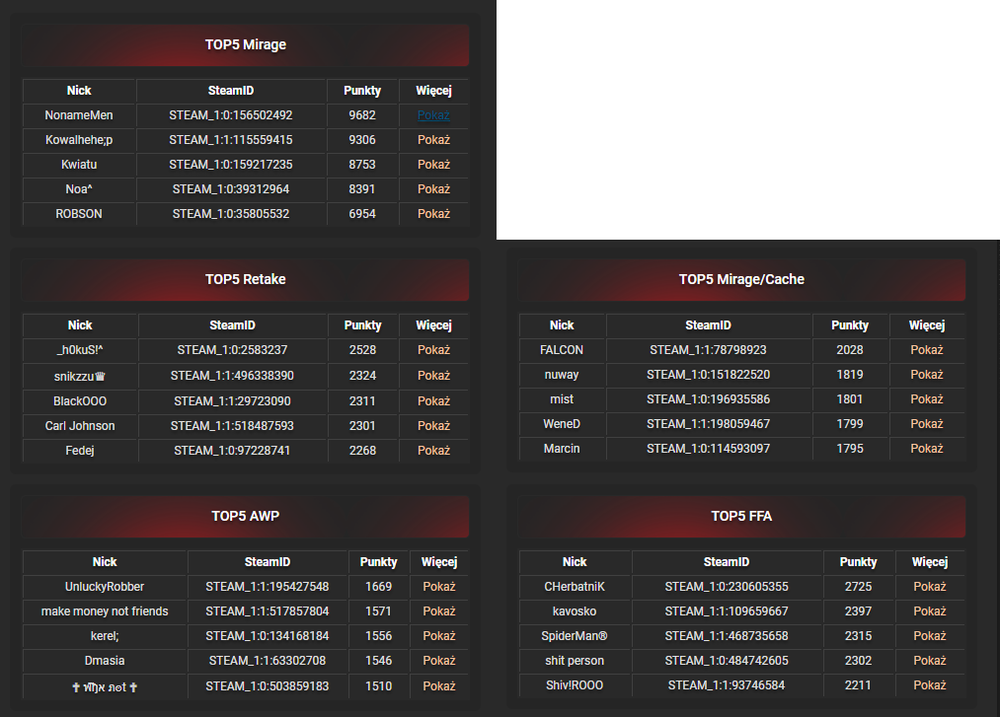Click nick FALCON in Mirage/Cache table
Viewport: 1000px width, 717px height.
click(562, 350)
